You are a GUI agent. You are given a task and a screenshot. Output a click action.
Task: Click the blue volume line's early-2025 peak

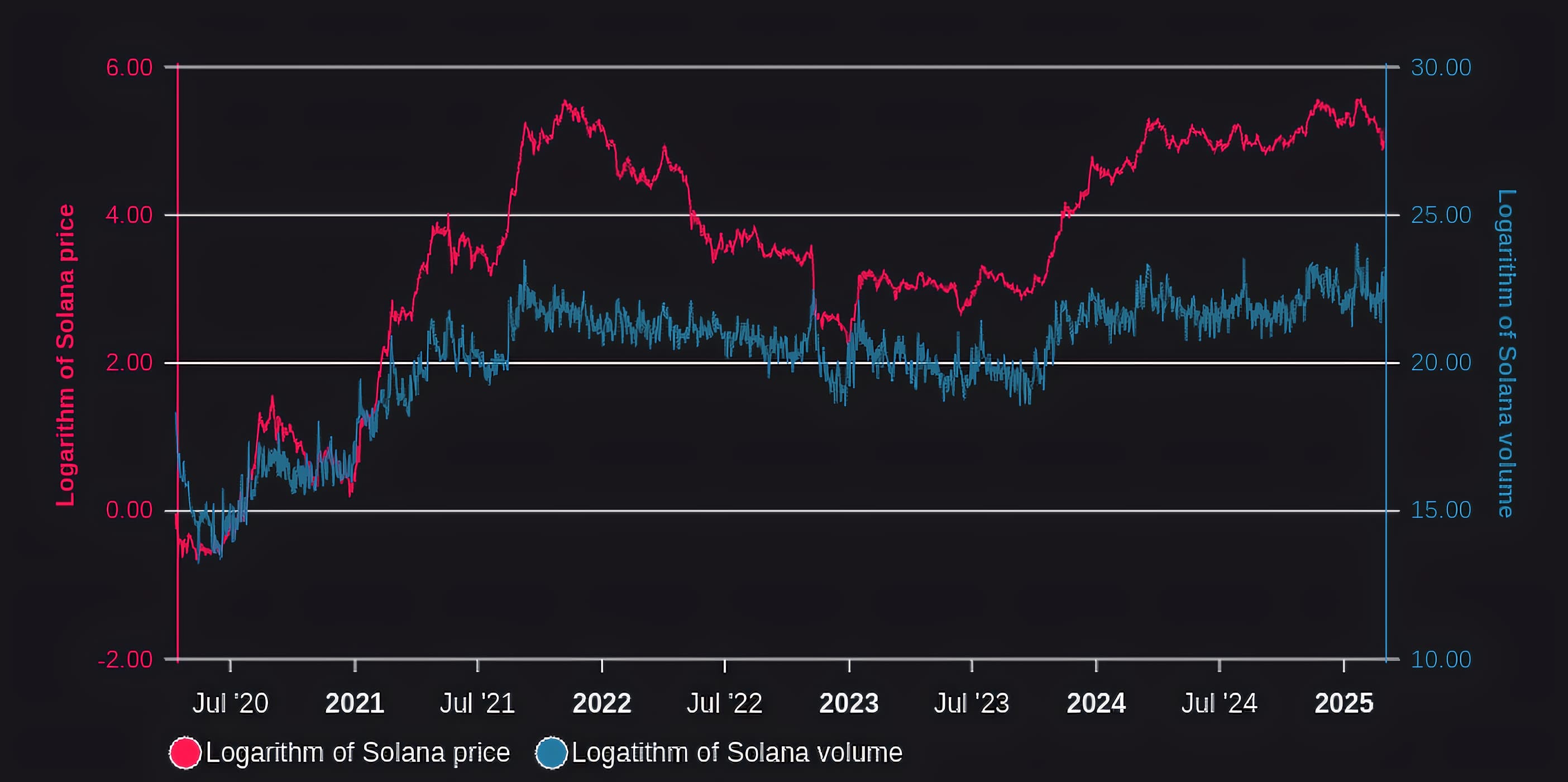pos(1356,245)
